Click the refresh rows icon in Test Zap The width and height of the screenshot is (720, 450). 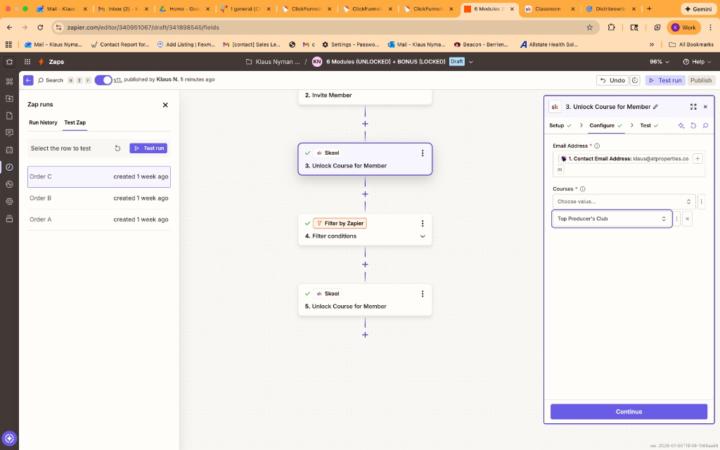click(117, 148)
